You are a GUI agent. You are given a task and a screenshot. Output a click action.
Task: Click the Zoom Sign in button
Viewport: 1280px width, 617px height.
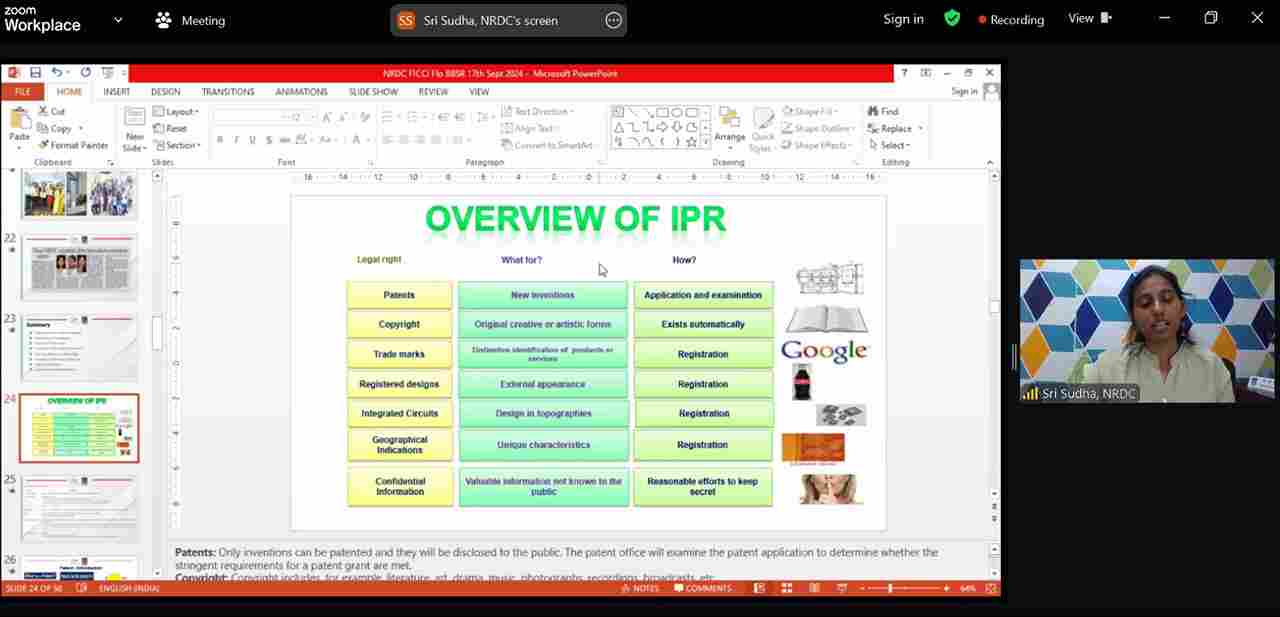tap(903, 19)
